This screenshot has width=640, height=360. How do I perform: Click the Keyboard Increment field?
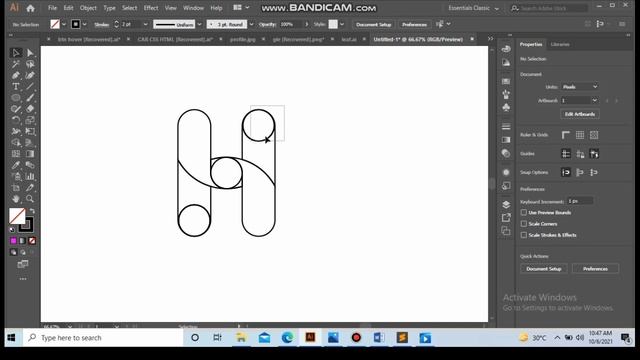[x=580, y=201]
